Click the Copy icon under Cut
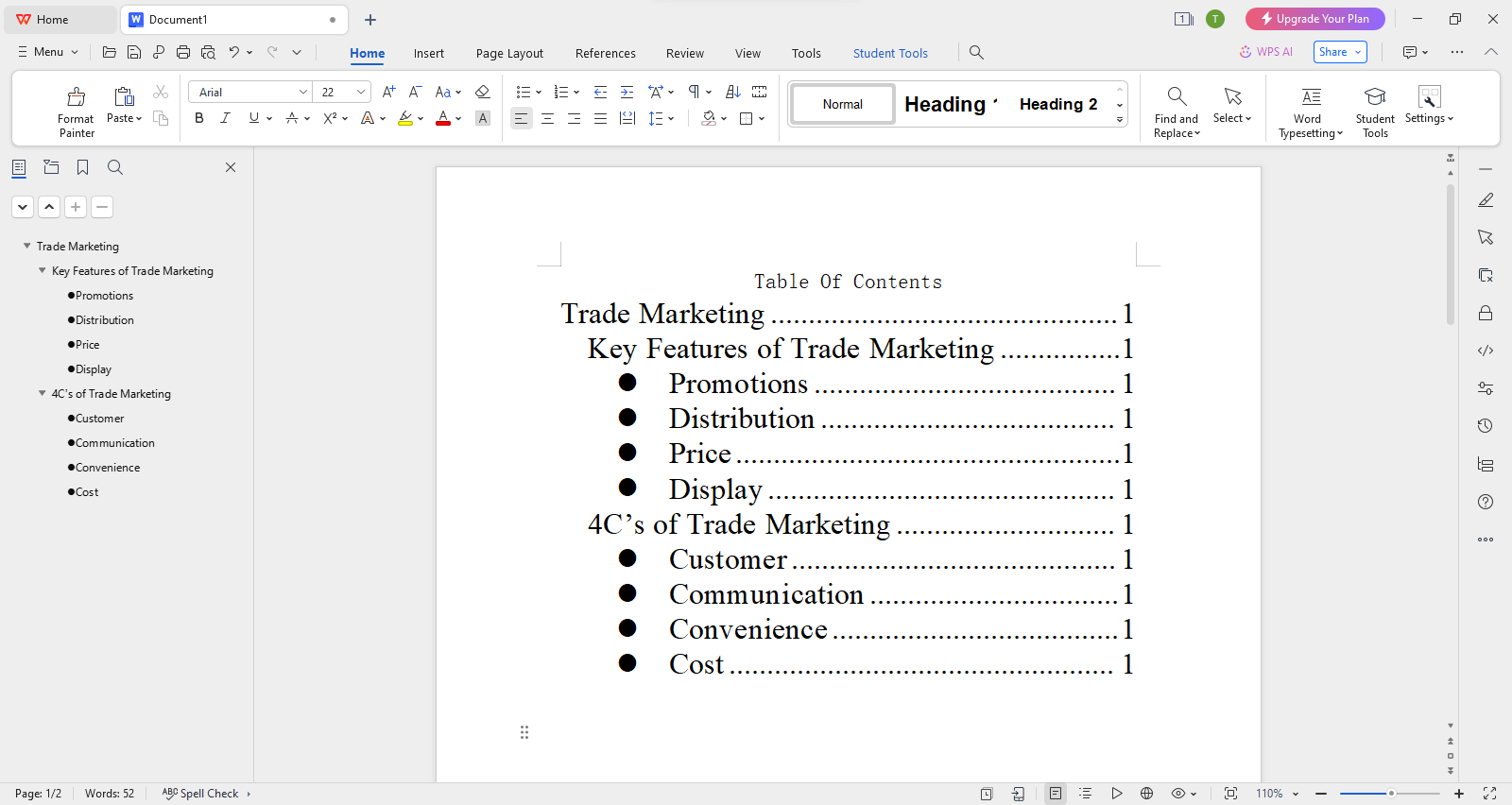The width and height of the screenshot is (1512, 805). click(x=161, y=118)
